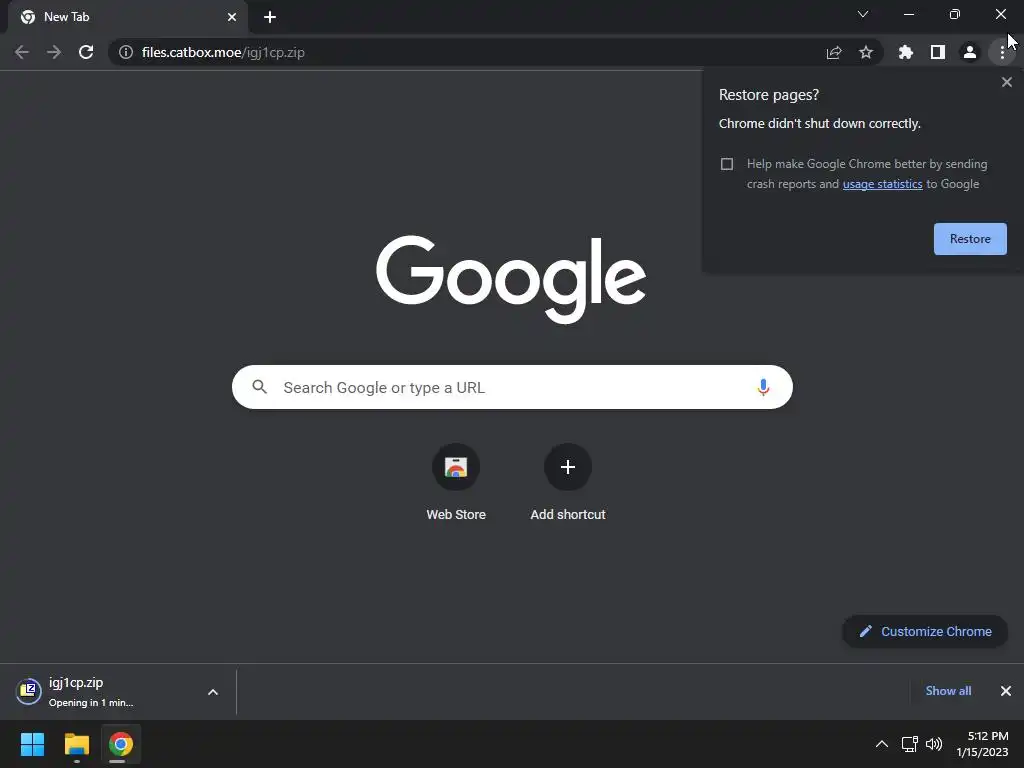
Task: Open Customize Chrome
Action: pyautogui.click(x=925, y=632)
